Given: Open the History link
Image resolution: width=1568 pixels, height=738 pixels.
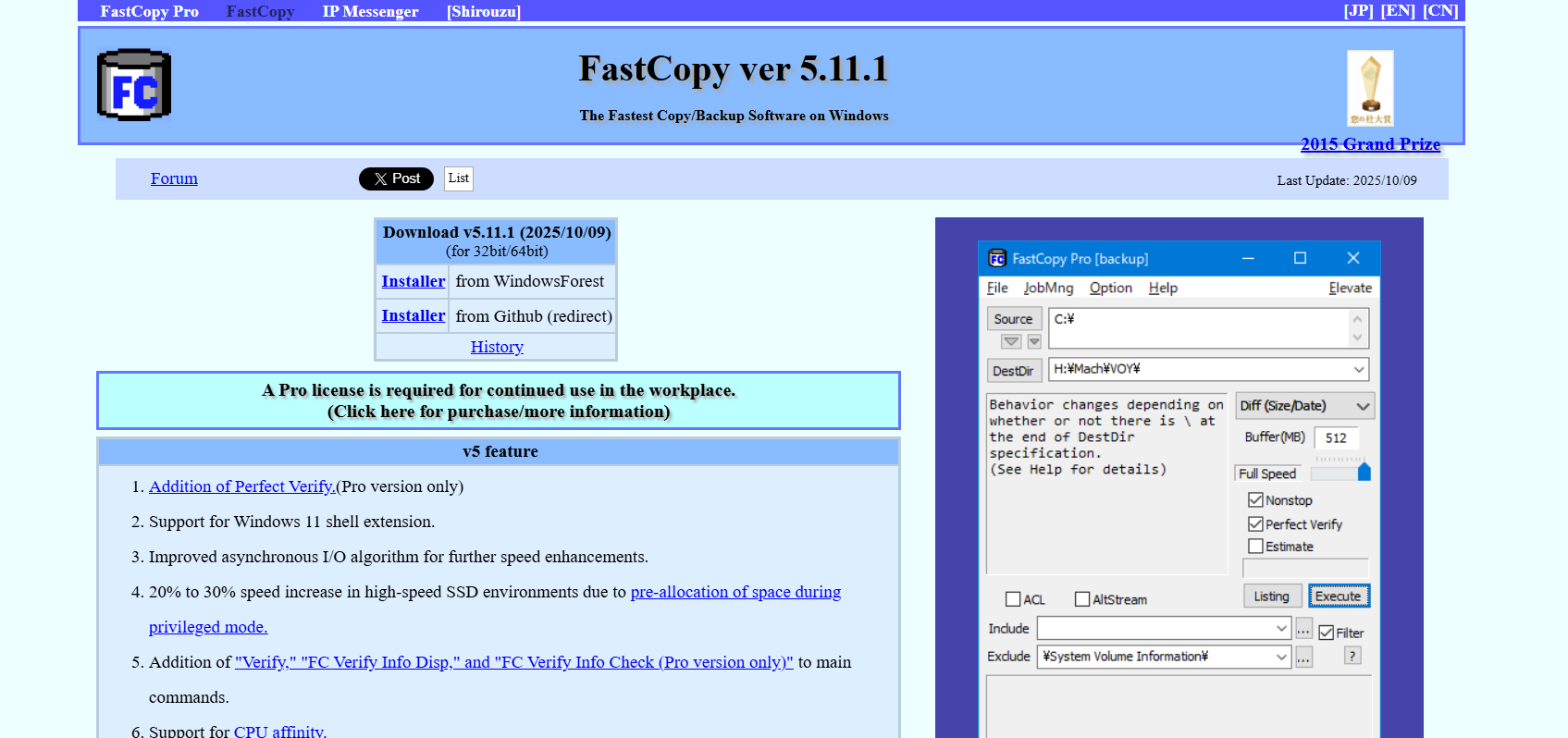Looking at the screenshot, I should (x=497, y=347).
